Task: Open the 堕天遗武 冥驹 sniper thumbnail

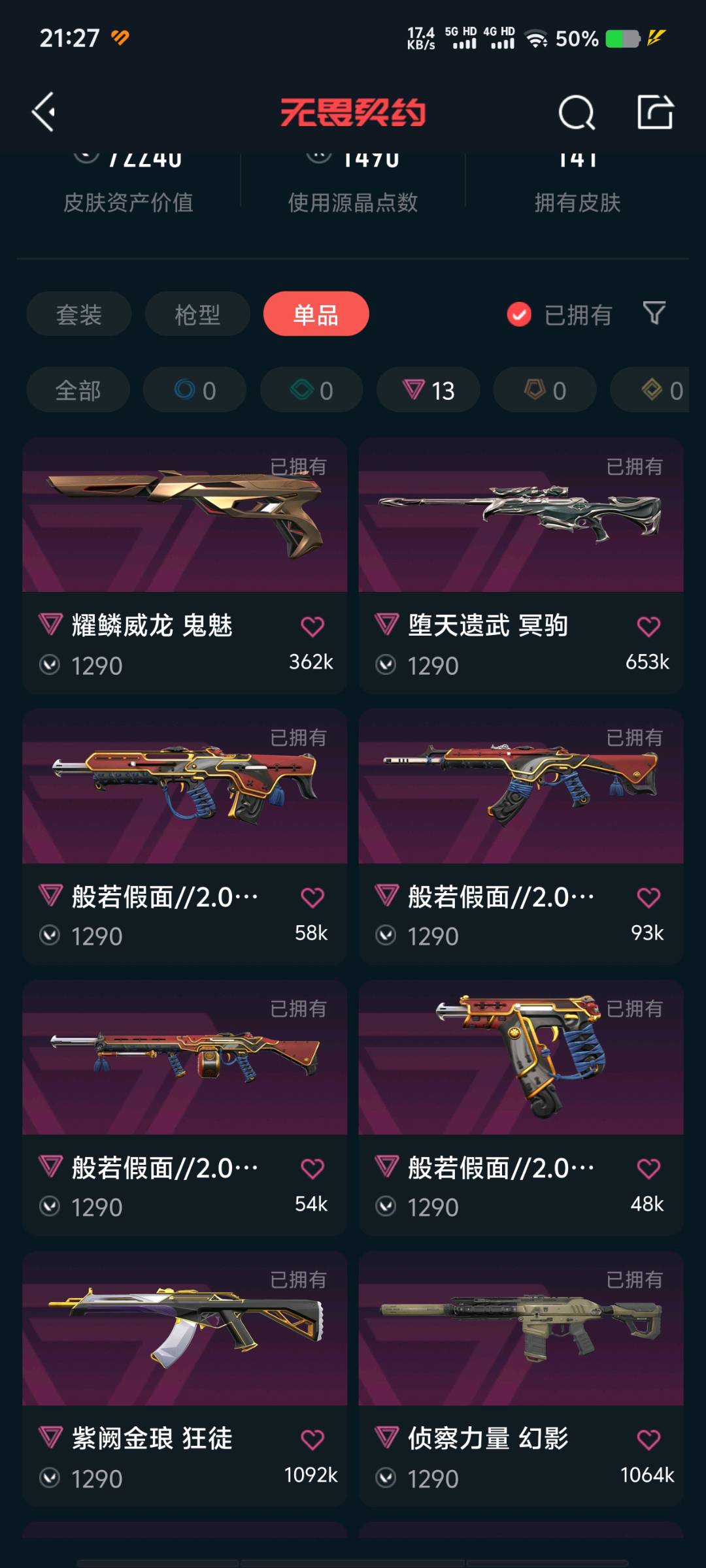Action: pyautogui.click(x=521, y=515)
